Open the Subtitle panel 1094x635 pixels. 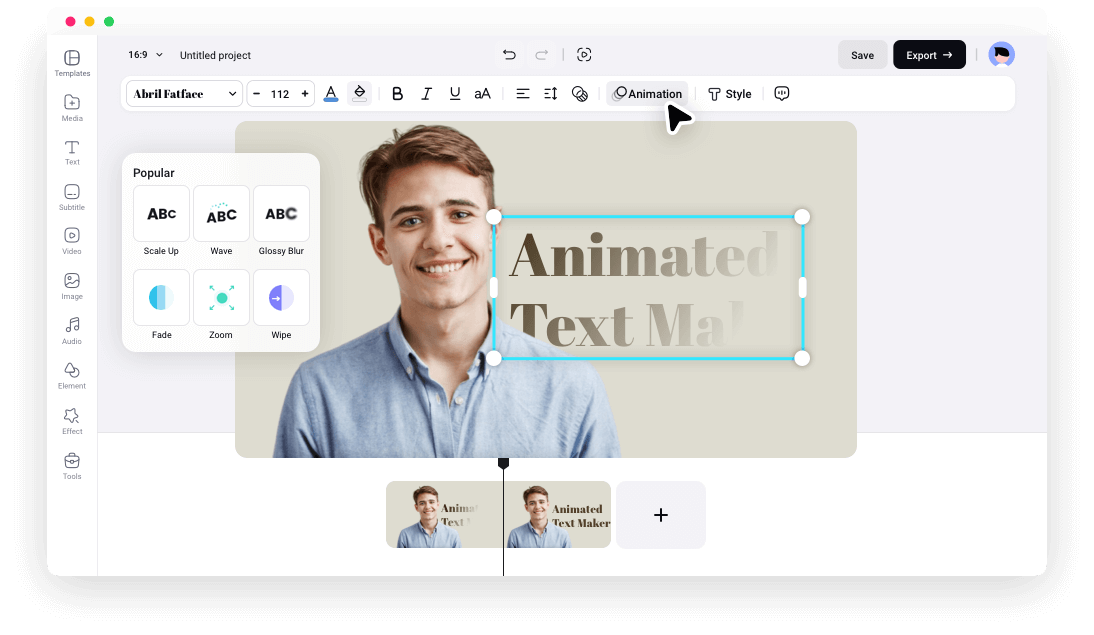[x=71, y=198]
